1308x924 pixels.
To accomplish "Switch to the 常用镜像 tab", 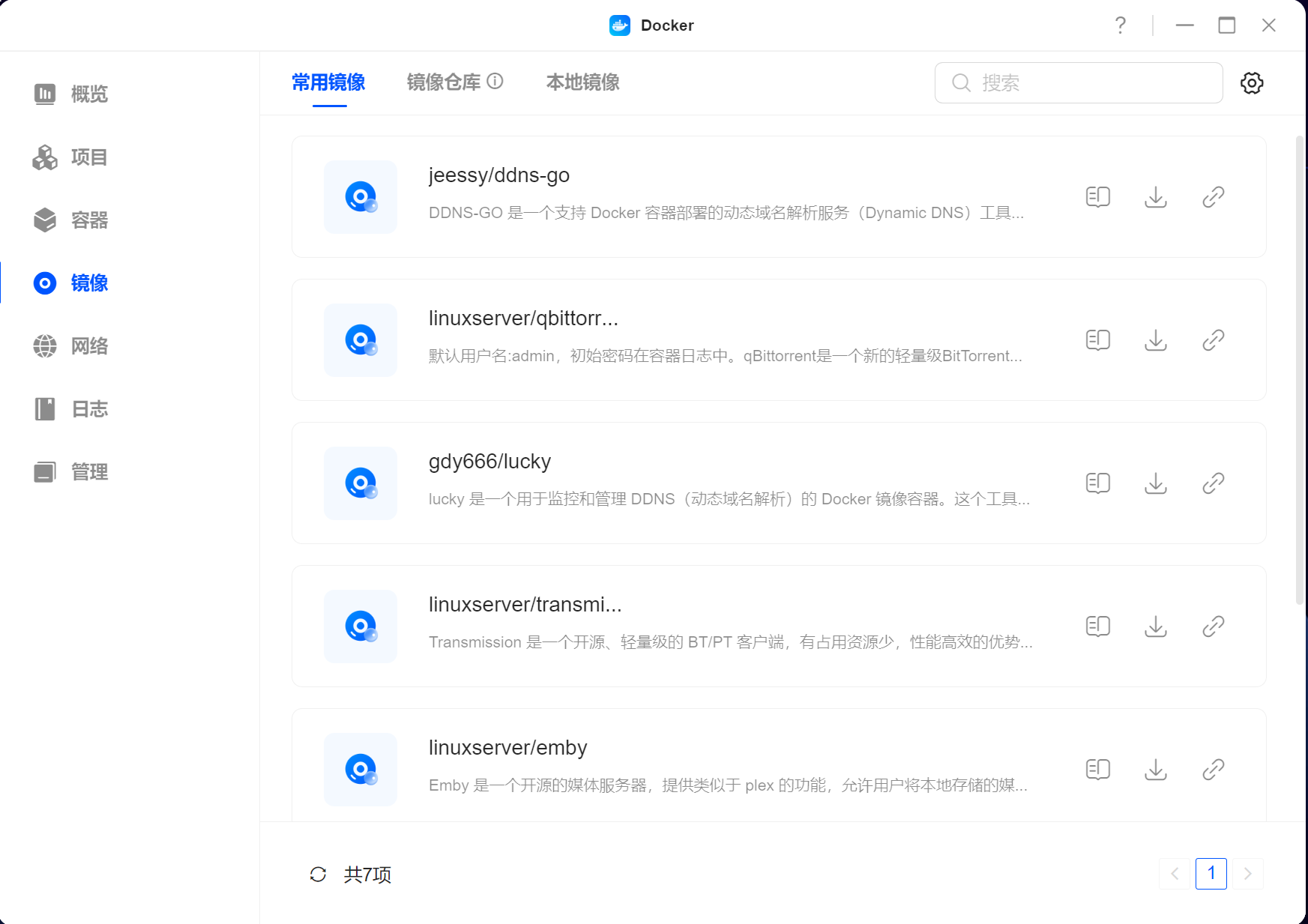I will point(328,82).
